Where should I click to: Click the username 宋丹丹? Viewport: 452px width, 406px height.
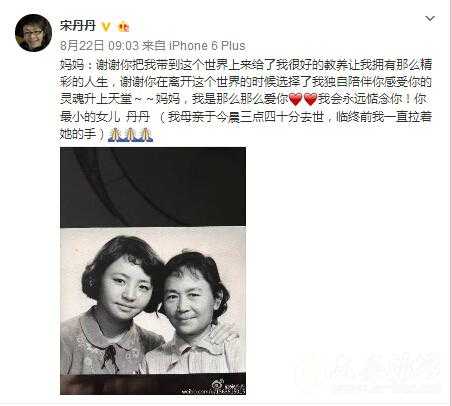tap(78, 26)
